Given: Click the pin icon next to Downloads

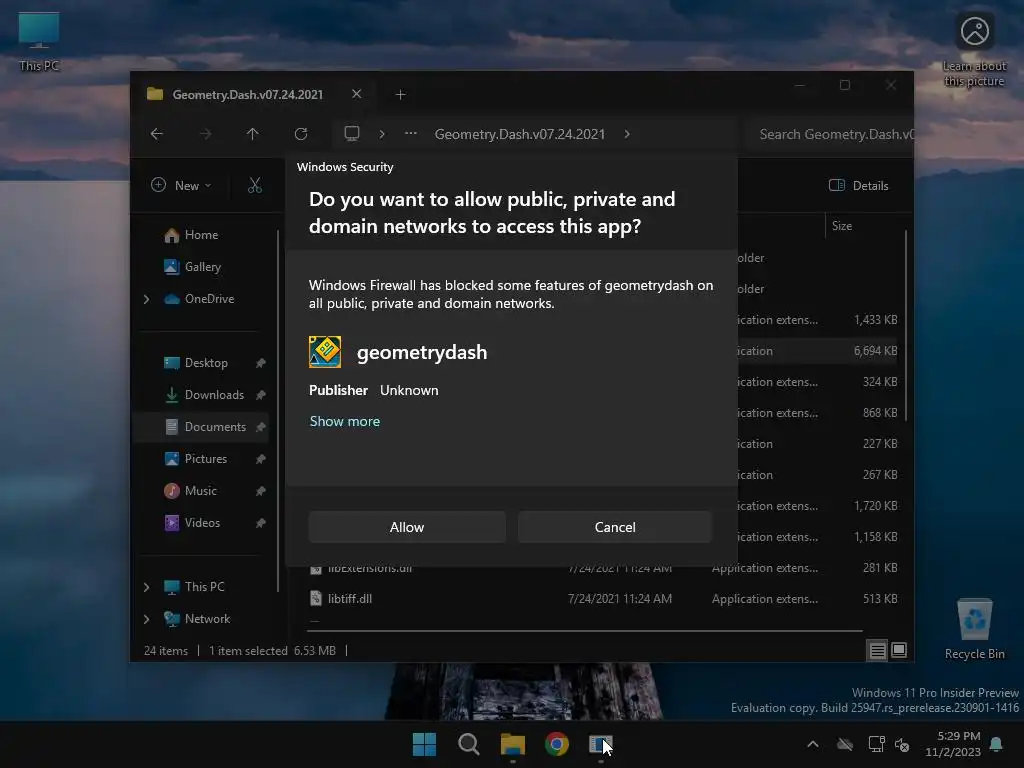Looking at the screenshot, I should pyautogui.click(x=261, y=395).
